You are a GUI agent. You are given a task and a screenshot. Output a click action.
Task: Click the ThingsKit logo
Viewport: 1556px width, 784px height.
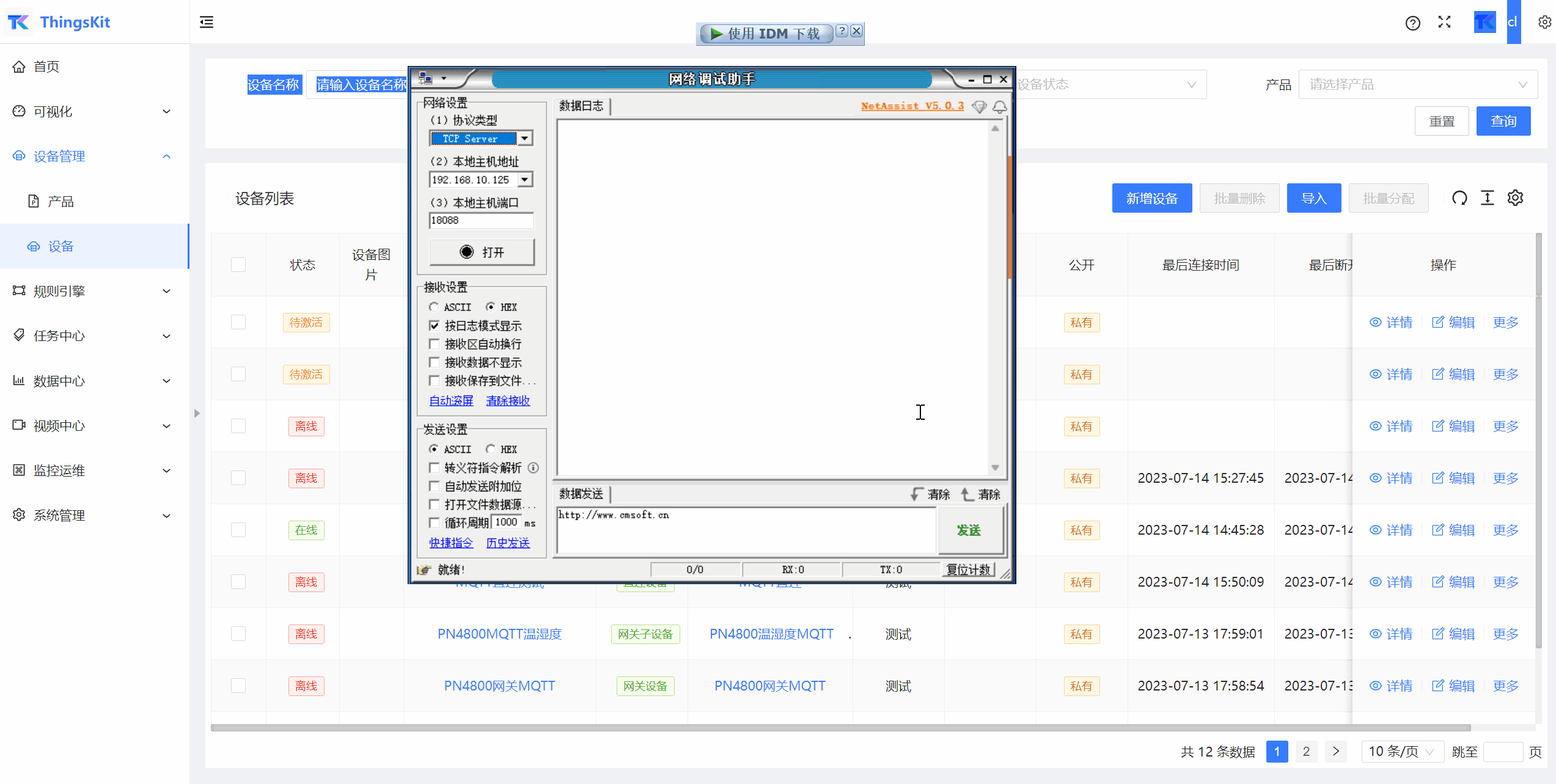click(59, 23)
